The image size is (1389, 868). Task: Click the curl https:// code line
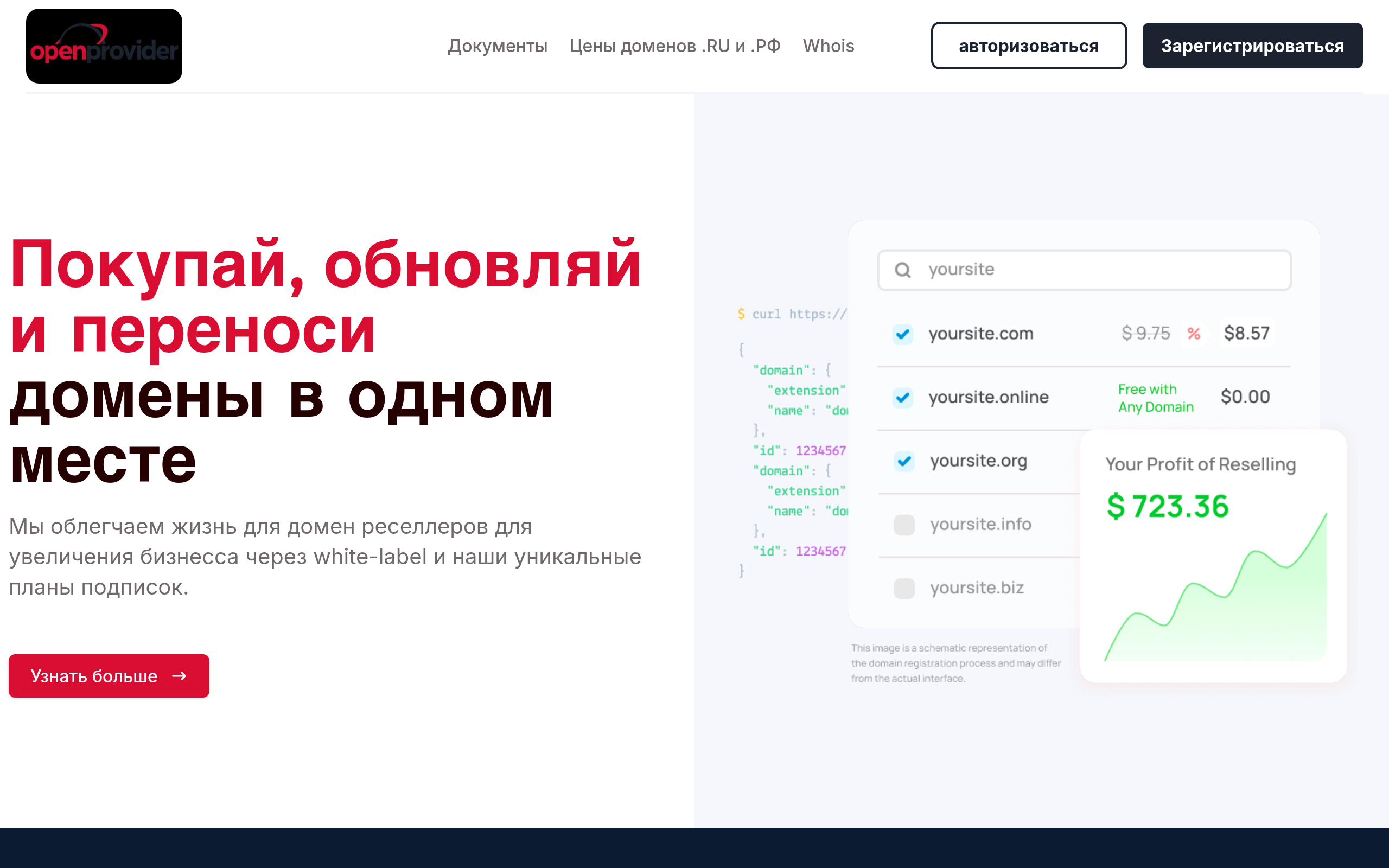(792, 314)
